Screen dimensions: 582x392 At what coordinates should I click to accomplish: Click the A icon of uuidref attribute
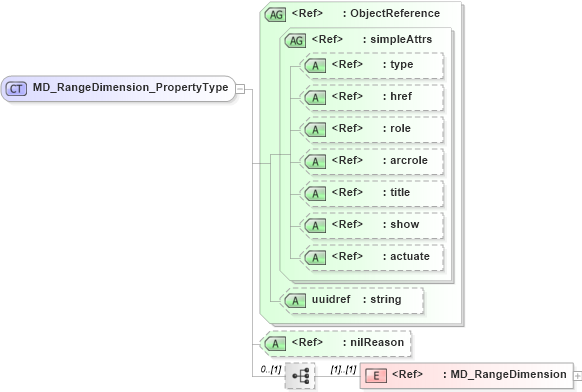pyautogui.click(x=295, y=300)
